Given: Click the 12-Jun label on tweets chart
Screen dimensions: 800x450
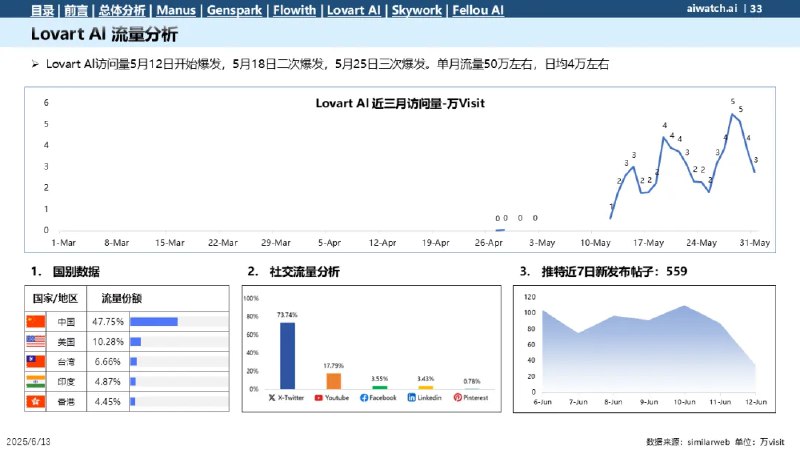Looking at the screenshot, I should click(756, 402).
